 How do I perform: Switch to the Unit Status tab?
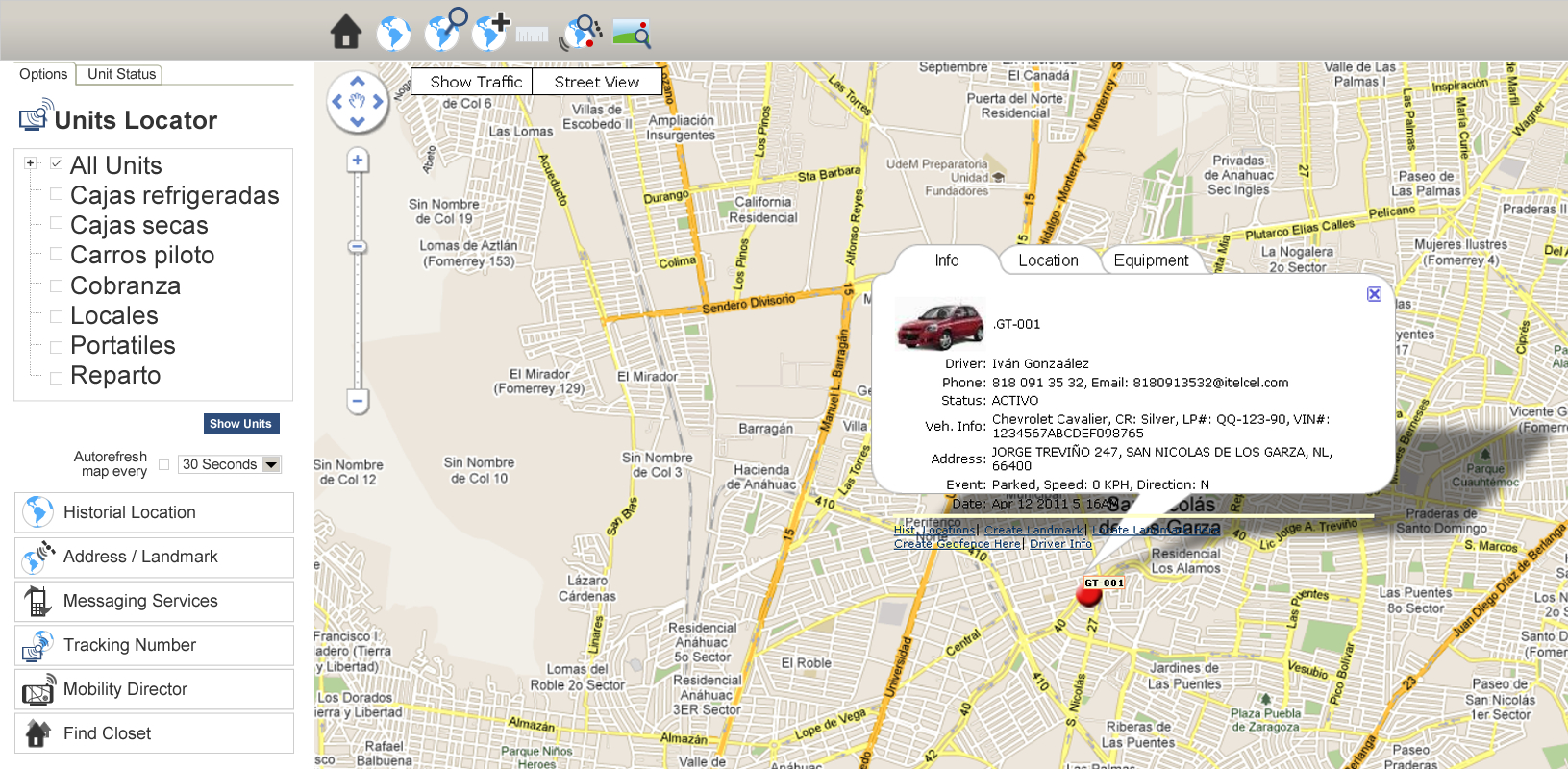point(121,74)
